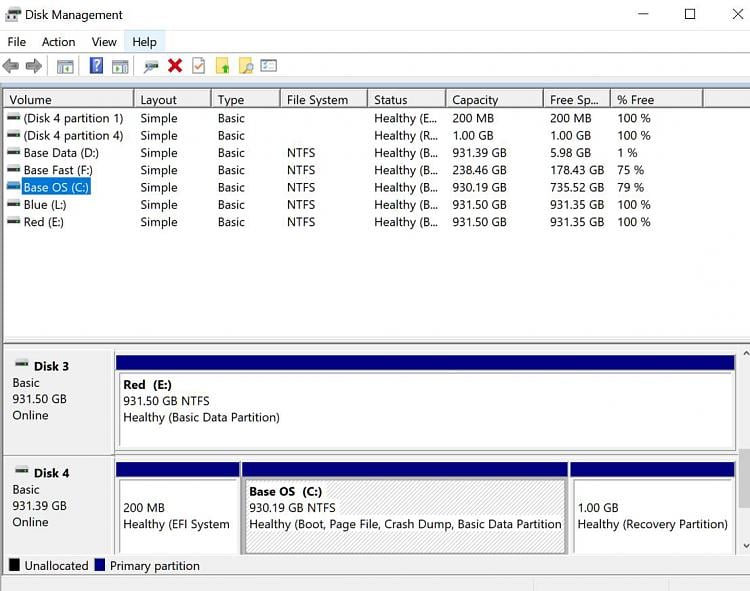Click the connect/rescan disk toolbar icon

point(151,66)
